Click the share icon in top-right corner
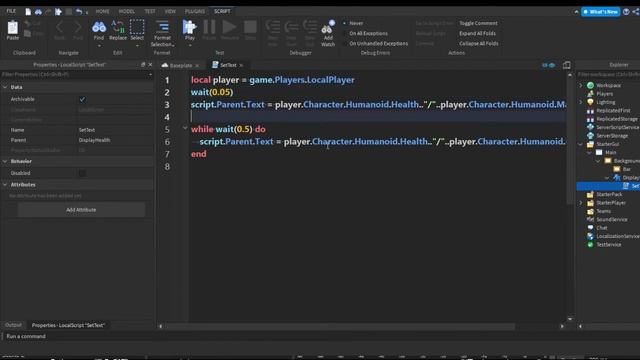 coord(636,11)
